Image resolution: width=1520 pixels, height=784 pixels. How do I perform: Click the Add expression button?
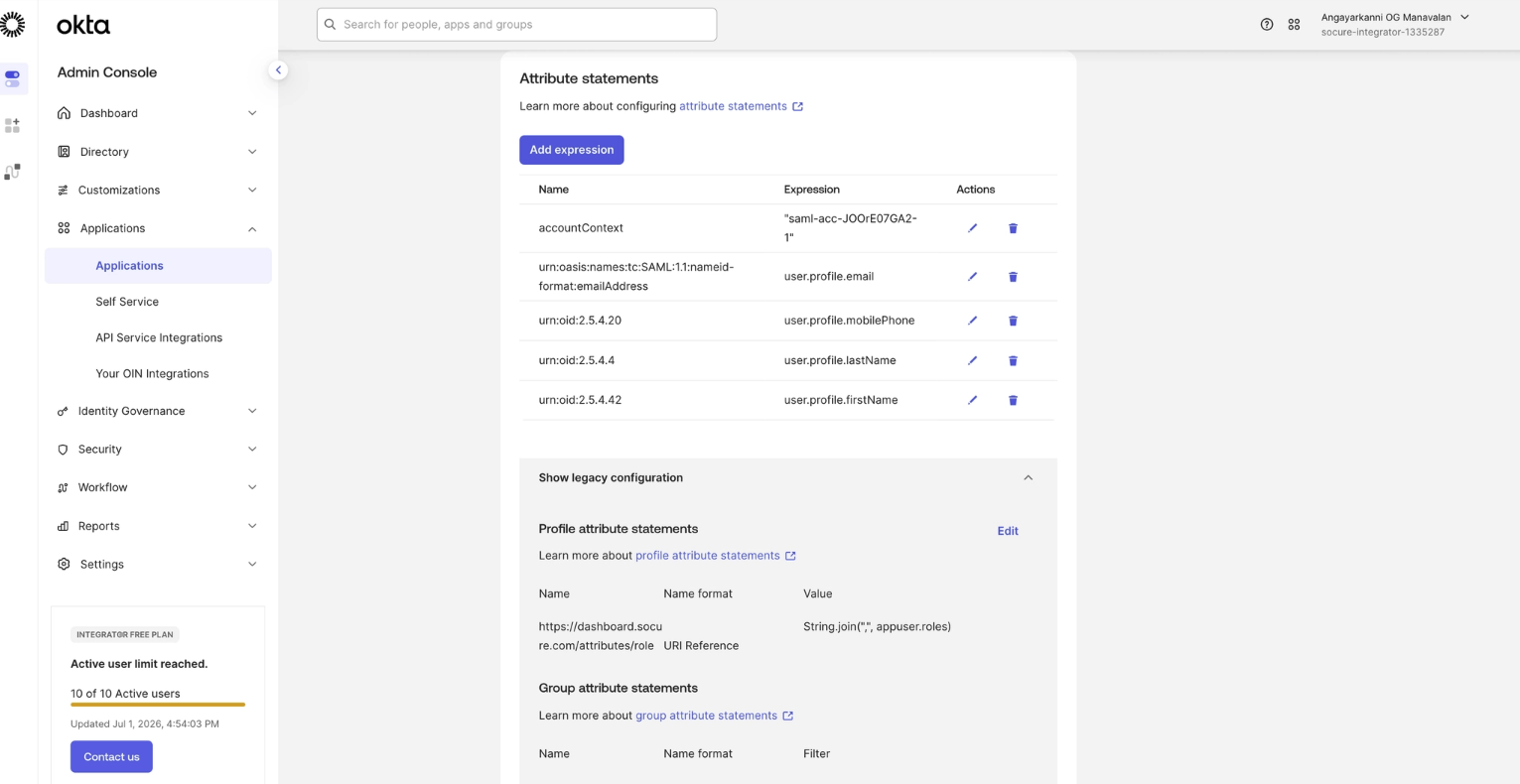(572, 150)
